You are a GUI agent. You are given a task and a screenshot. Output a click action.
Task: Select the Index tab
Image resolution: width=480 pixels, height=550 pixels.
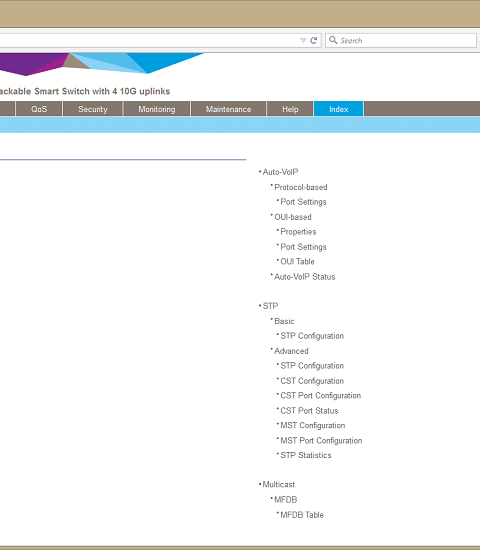tap(339, 109)
